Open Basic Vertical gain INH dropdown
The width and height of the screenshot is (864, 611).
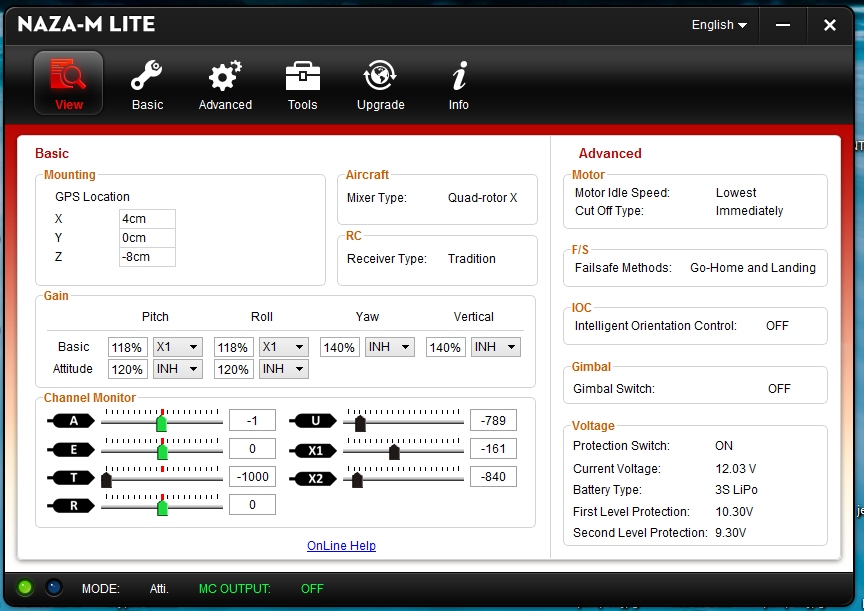coord(495,347)
